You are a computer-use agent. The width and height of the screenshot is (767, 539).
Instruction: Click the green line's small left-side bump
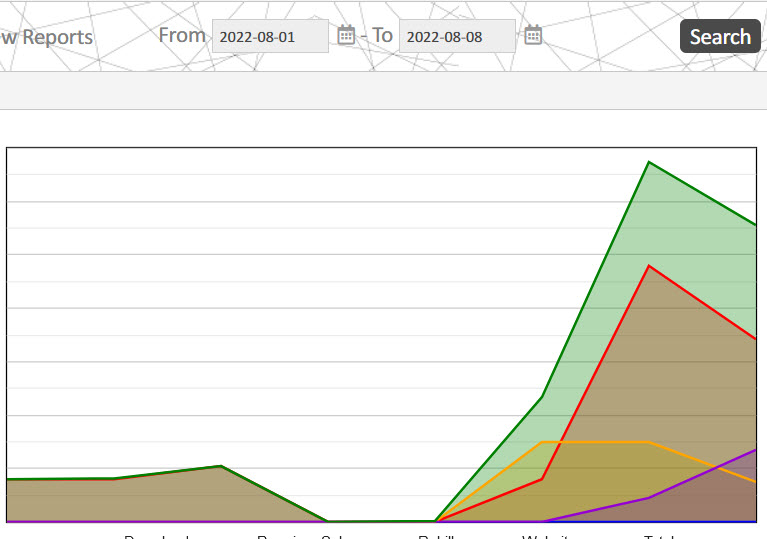(220, 466)
